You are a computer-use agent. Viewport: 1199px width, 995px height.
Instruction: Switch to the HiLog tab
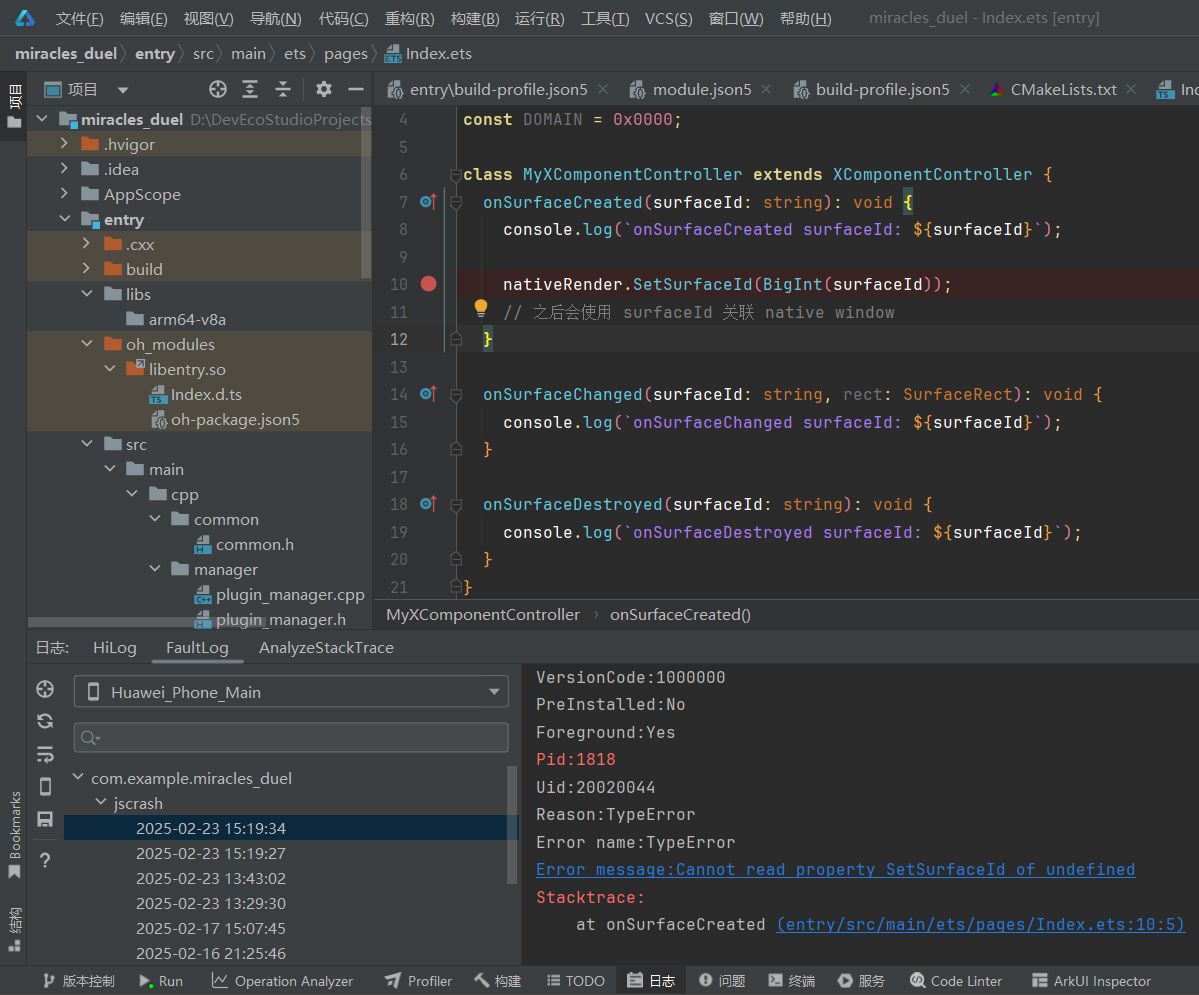click(x=115, y=648)
